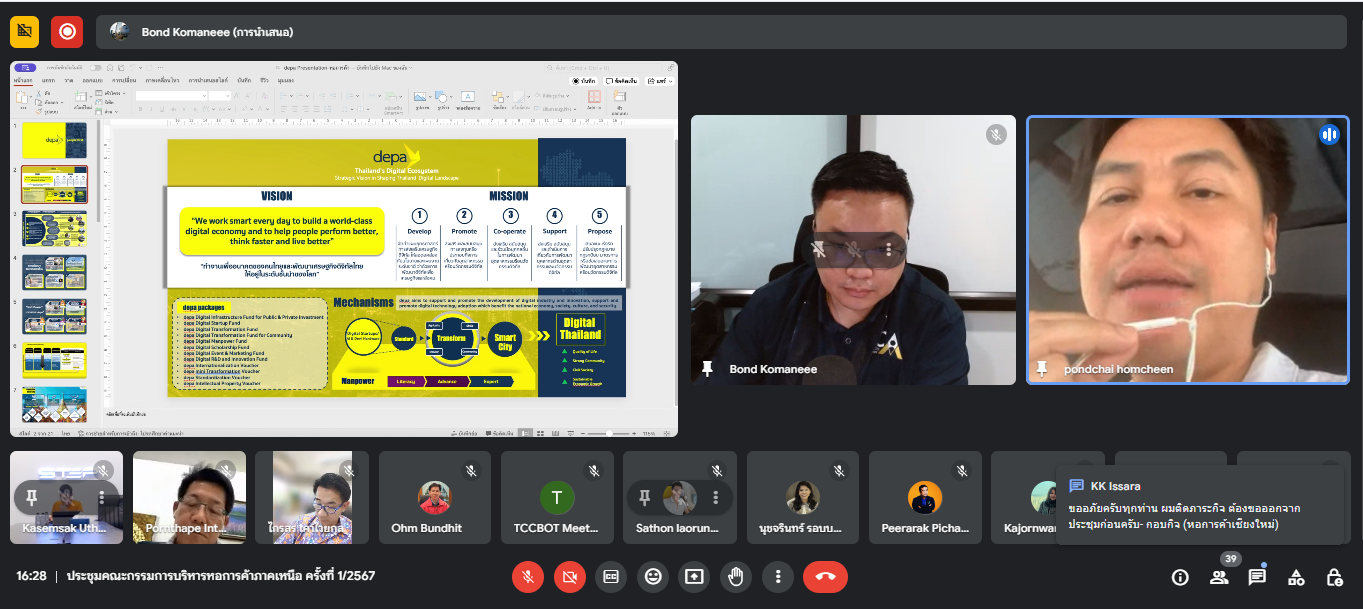Click the yellow icon at top left
Image resolution: width=1363 pixels, height=609 pixels.
[x=25, y=32]
